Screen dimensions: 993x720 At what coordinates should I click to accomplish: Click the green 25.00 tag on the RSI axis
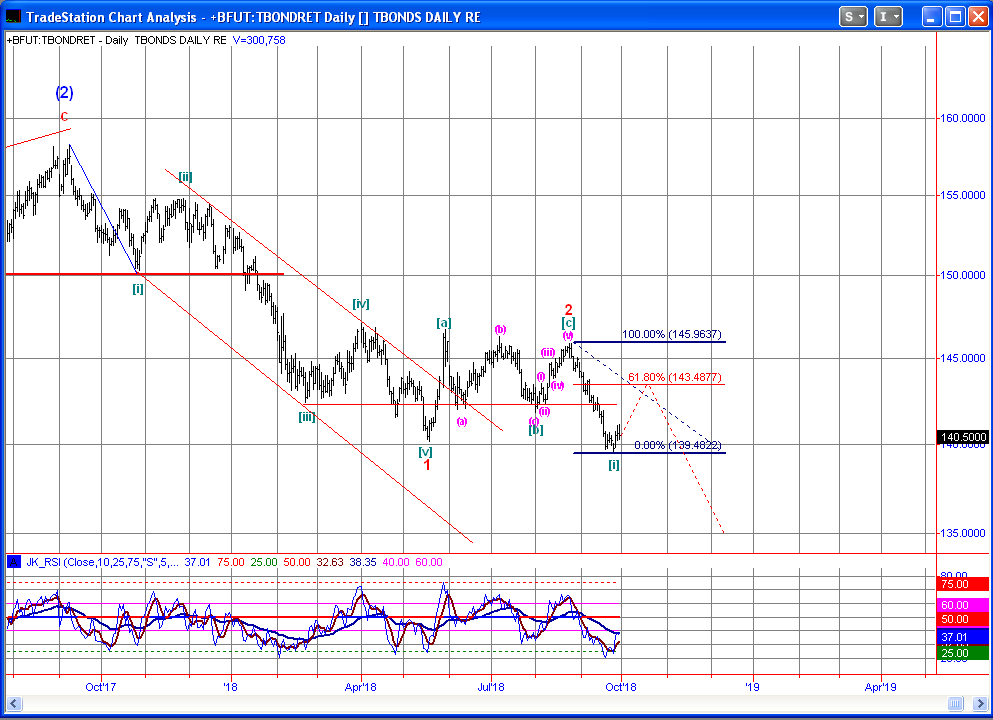(x=963, y=653)
